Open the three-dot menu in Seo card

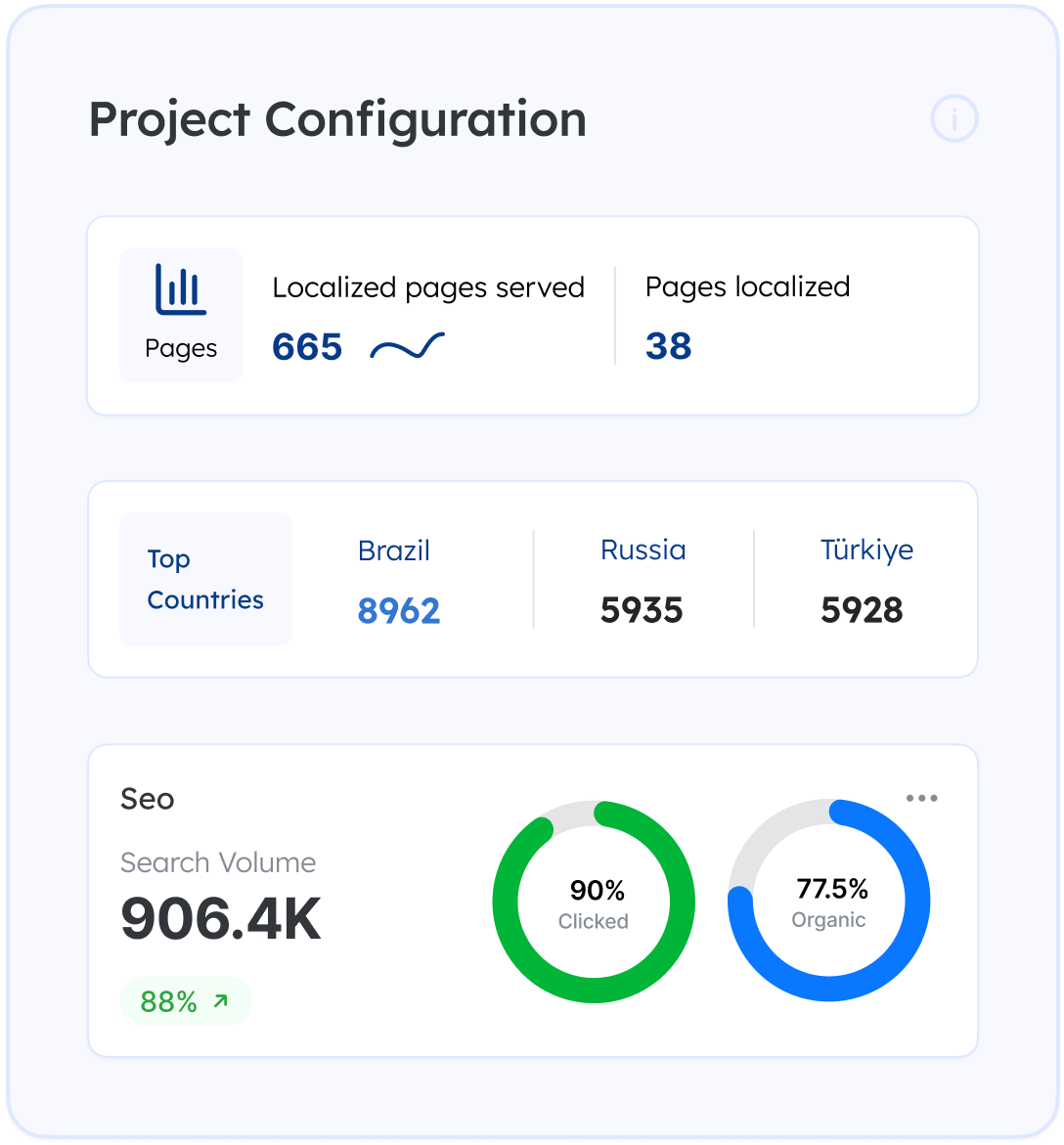tap(921, 799)
